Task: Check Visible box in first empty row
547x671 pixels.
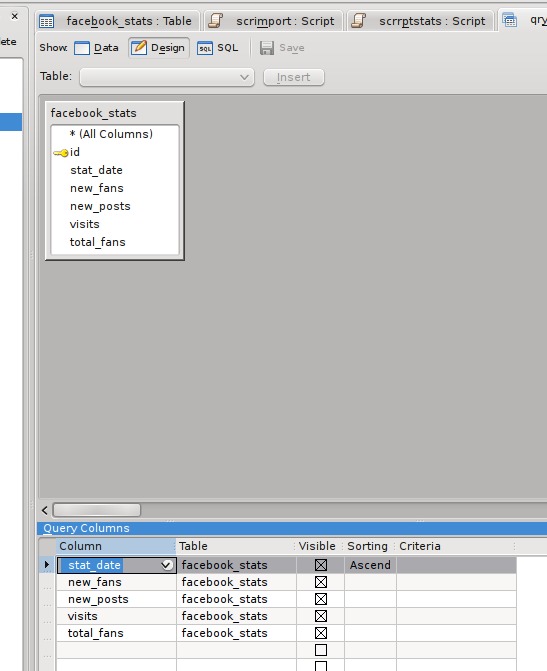Action: pos(321,650)
